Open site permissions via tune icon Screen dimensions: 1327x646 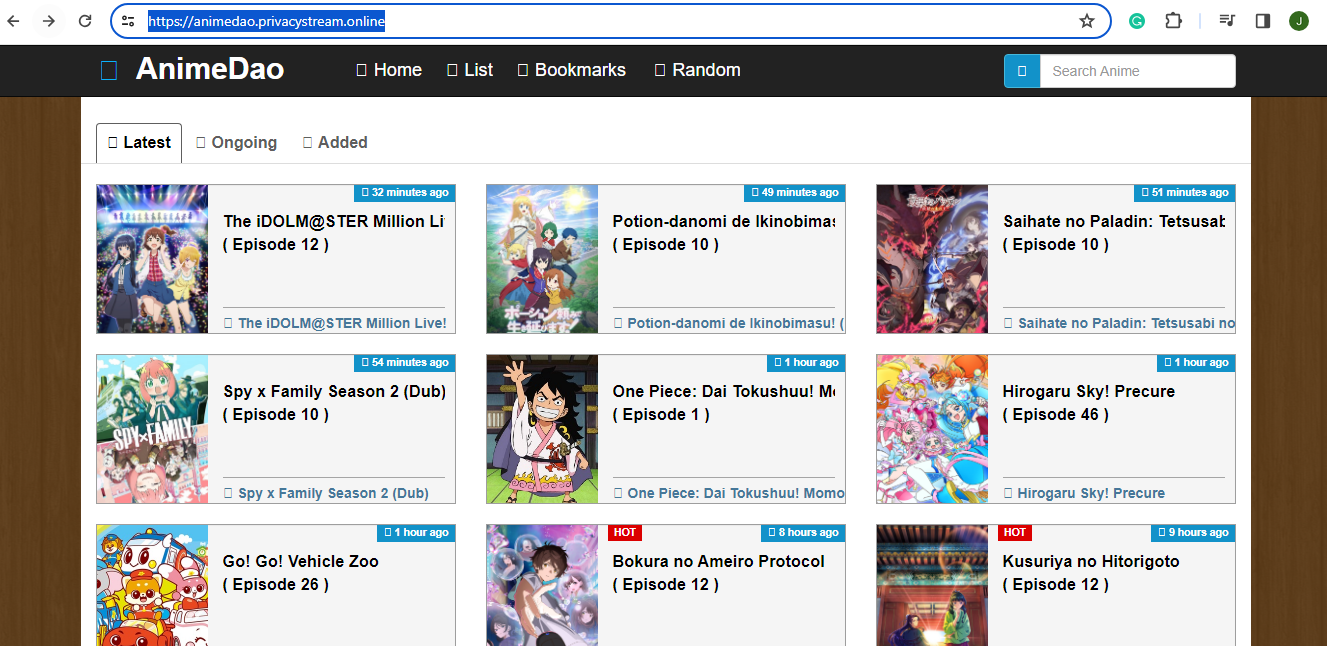pos(127,20)
